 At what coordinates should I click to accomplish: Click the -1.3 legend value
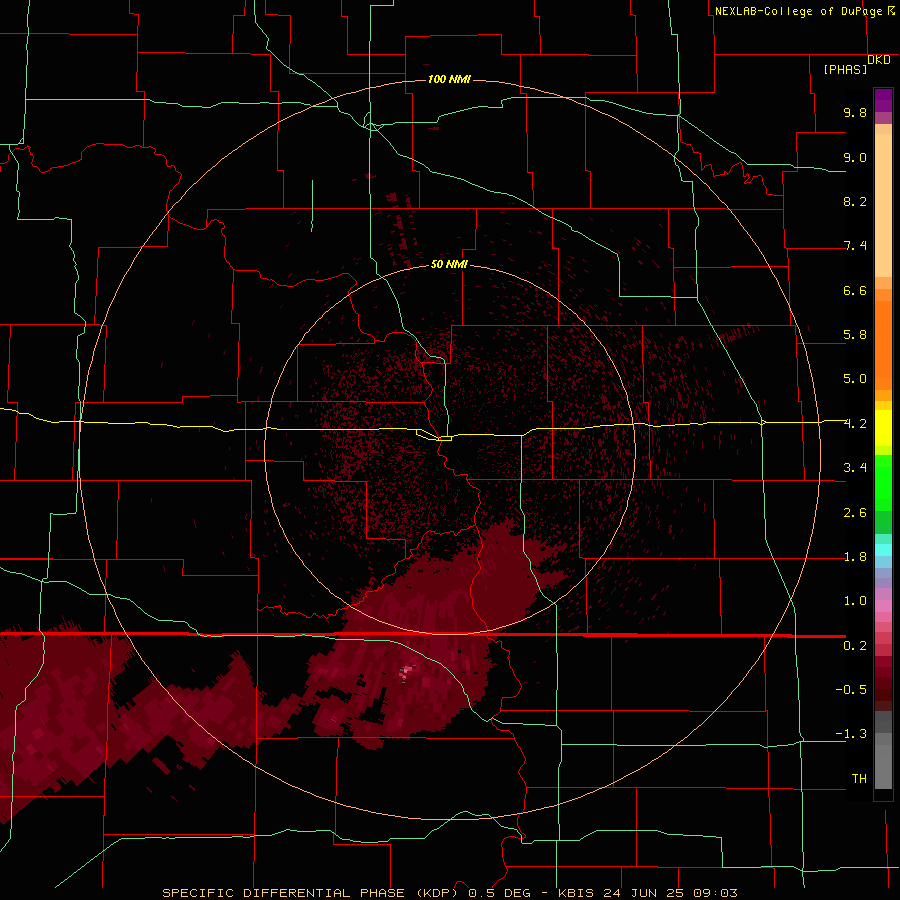[x=851, y=734]
